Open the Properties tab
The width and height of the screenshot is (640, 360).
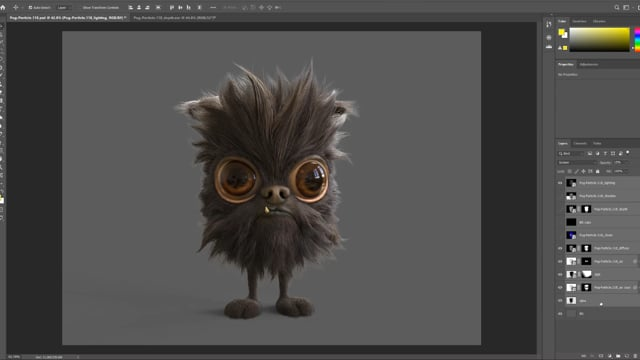pyautogui.click(x=566, y=64)
